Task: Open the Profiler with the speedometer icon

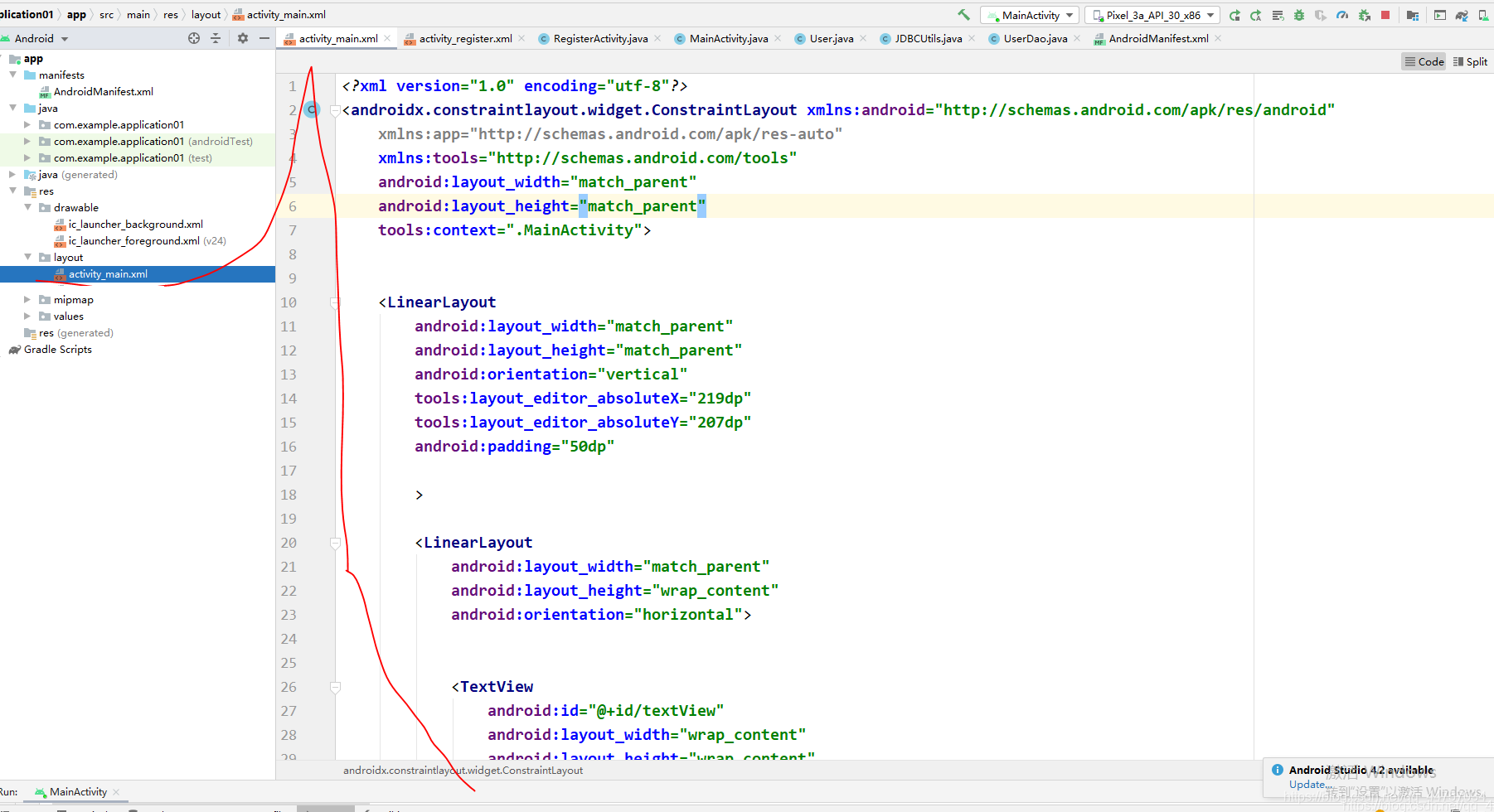Action: coord(1341,14)
